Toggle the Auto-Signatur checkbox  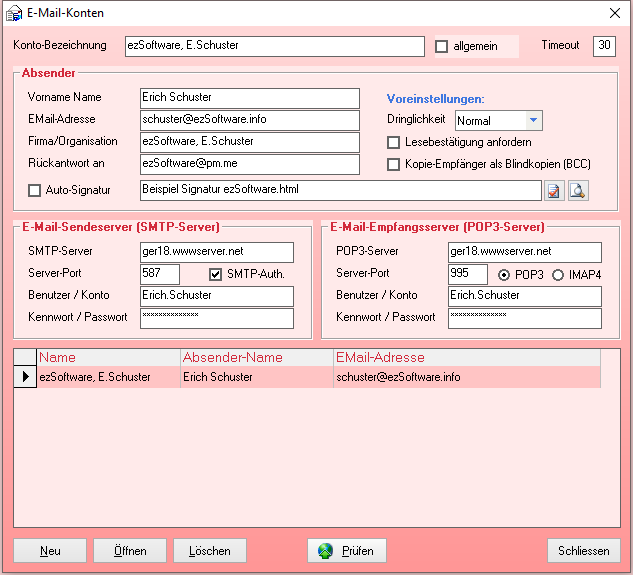tap(35, 190)
